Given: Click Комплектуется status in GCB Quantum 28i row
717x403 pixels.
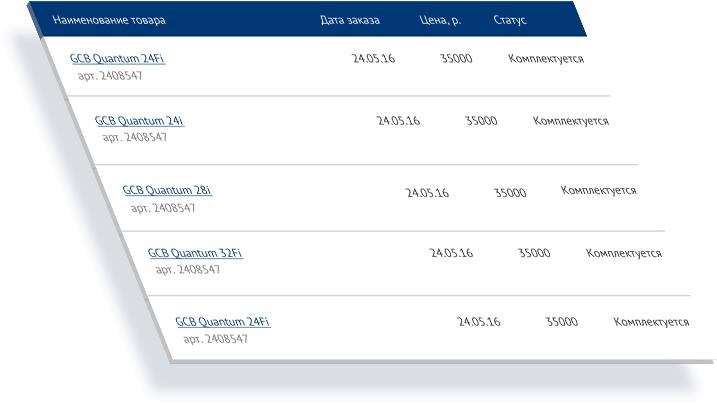Looking at the screenshot, I should 599,190.
